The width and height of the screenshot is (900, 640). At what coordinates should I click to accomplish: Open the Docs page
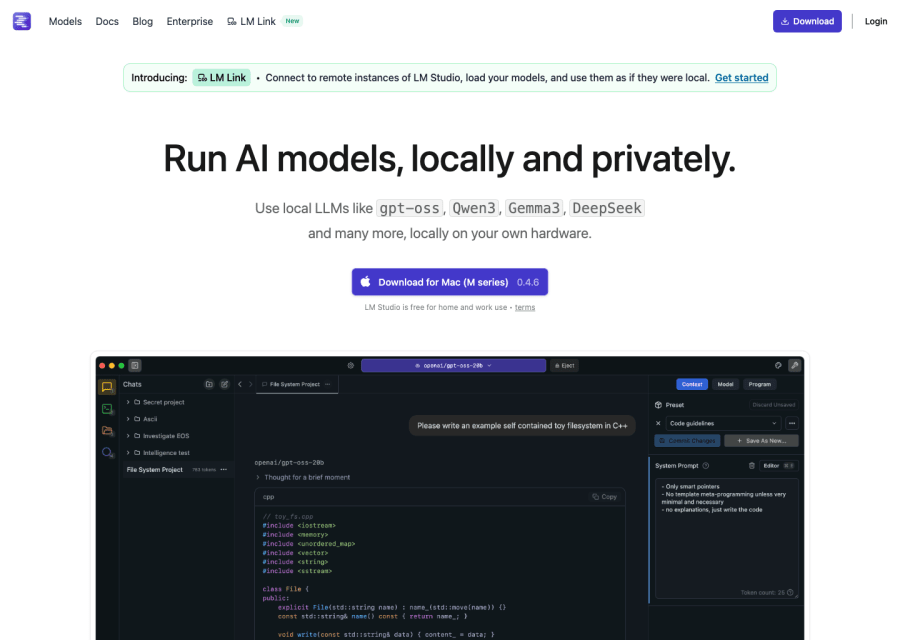click(x=107, y=21)
